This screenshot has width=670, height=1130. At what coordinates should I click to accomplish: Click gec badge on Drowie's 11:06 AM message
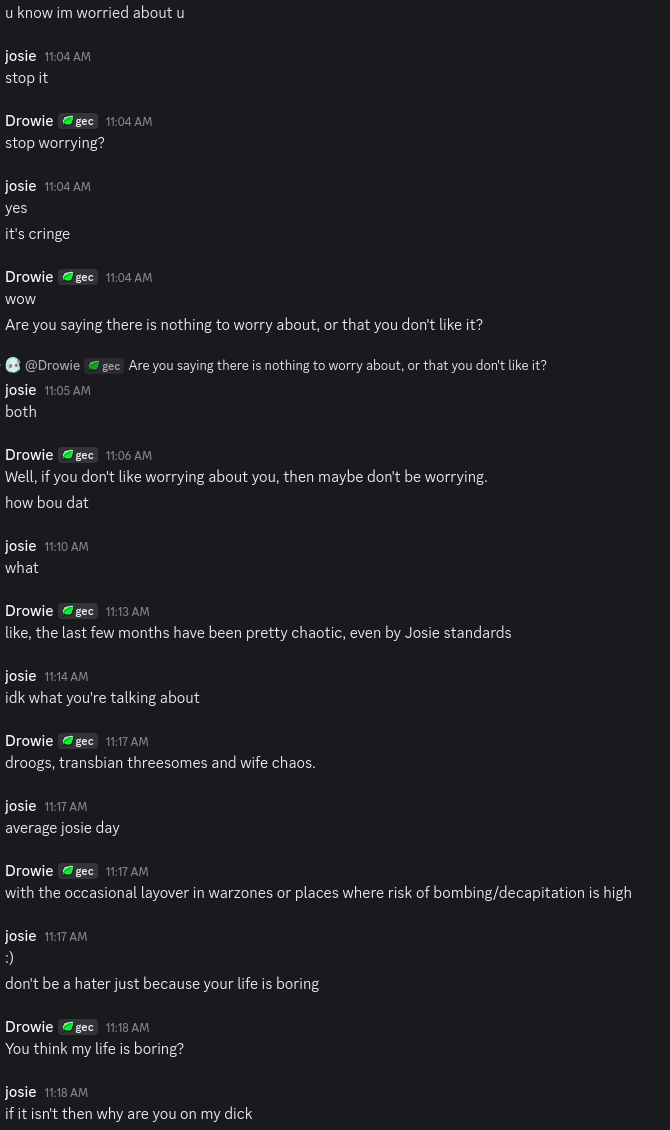78,456
